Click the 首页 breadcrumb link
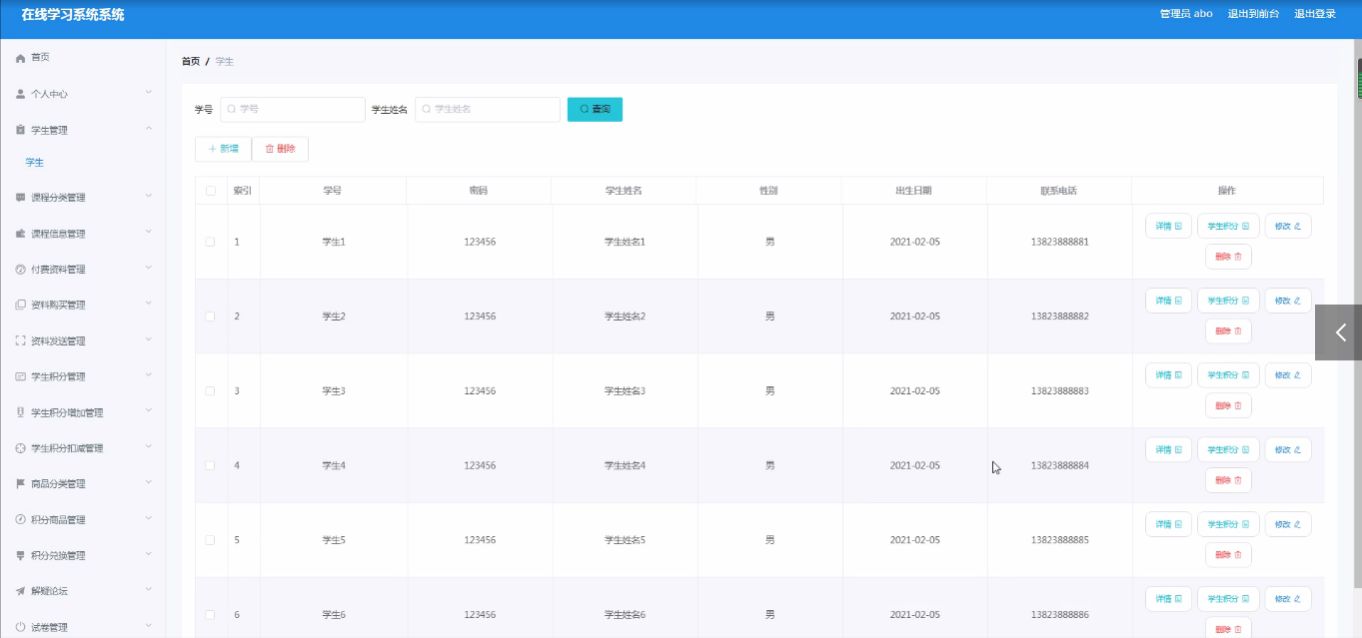1362x638 pixels. [x=190, y=62]
